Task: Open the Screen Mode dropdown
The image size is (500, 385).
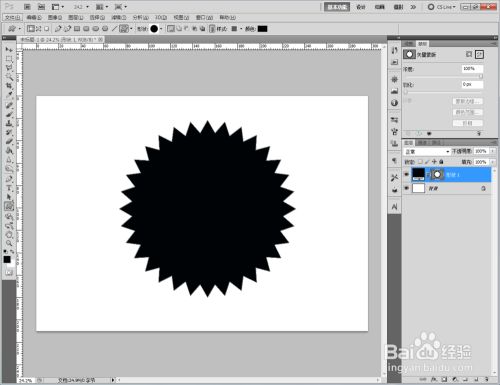Action: (x=121, y=7)
